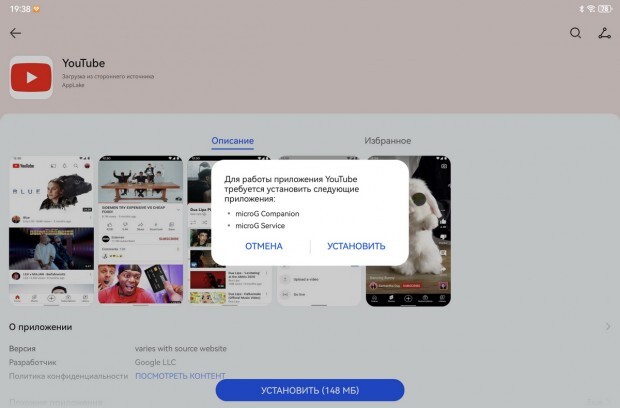The height and width of the screenshot is (408, 620).
Task: Open the ПОСМОТРЕТЬ КОНТЕНТ privacy link
Action: 180,376
